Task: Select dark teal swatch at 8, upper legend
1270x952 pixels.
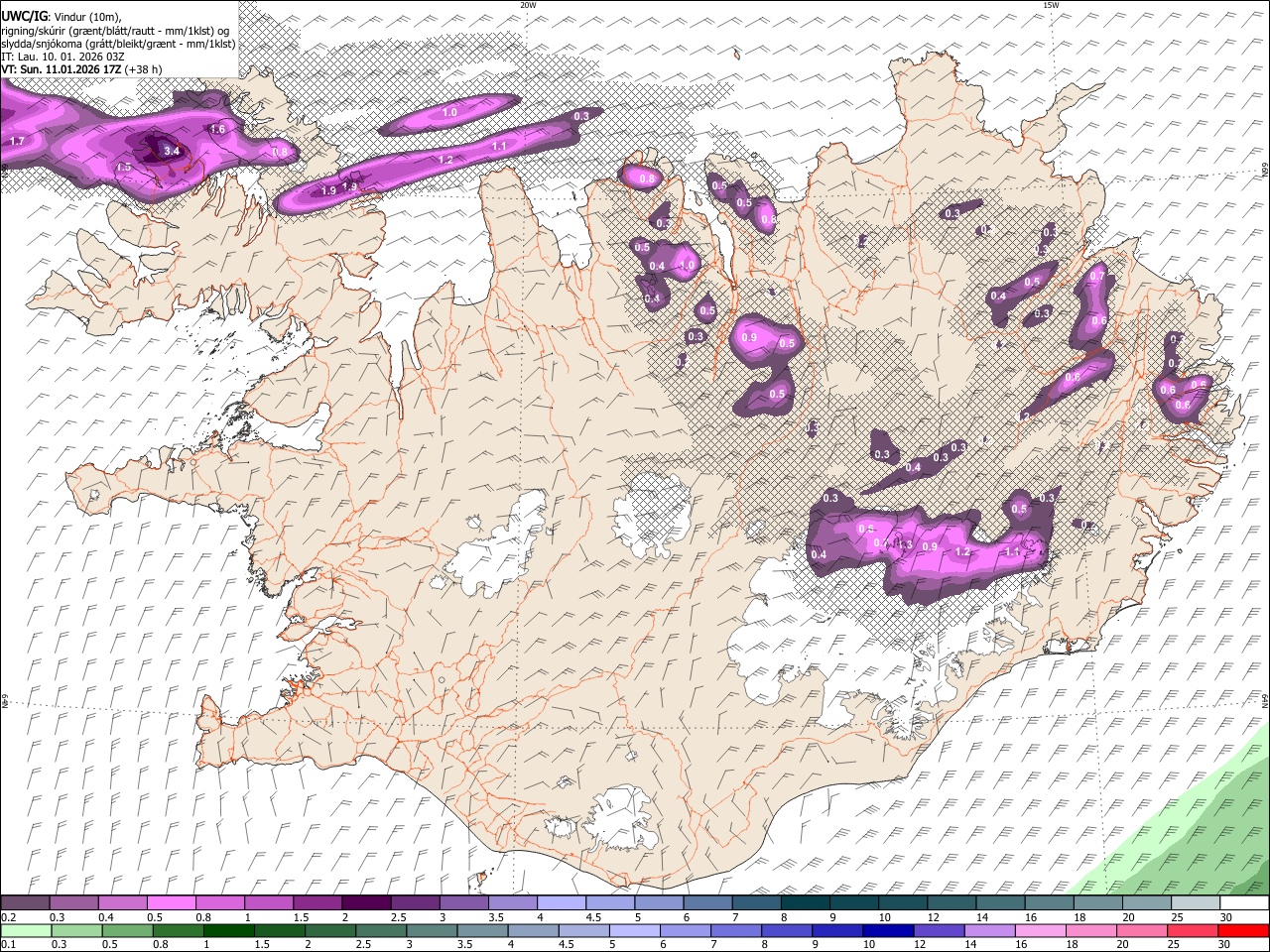Action: (806, 903)
